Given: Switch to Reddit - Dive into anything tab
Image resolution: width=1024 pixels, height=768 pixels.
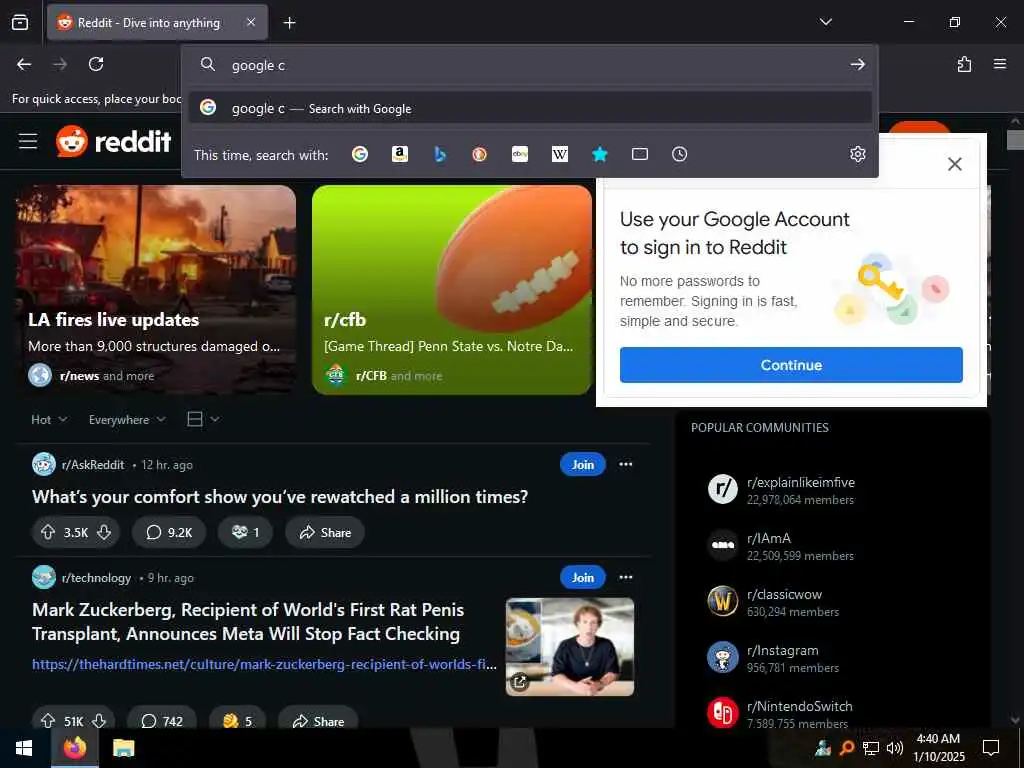Looking at the screenshot, I should pyautogui.click(x=157, y=23).
